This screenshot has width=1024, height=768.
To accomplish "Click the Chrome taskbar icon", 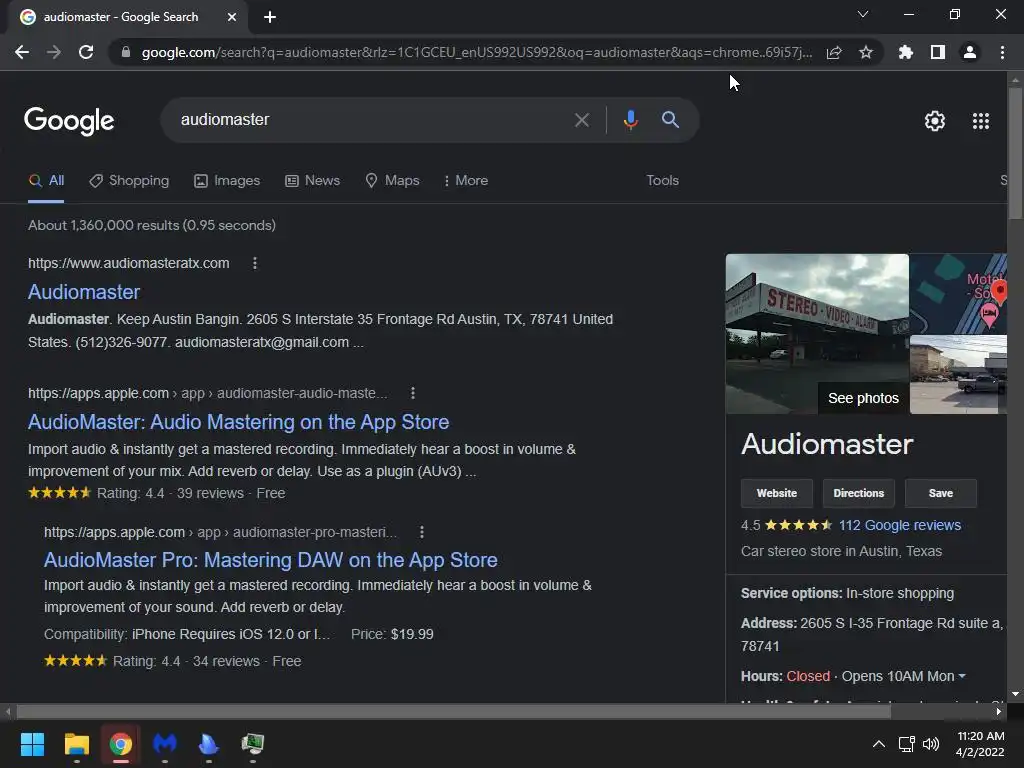I will 120,744.
